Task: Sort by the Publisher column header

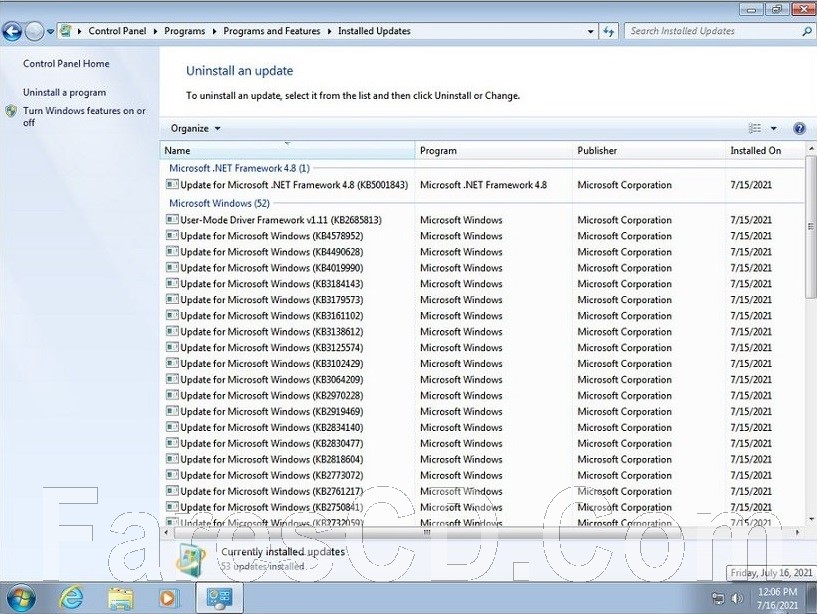Action: [648, 150]
